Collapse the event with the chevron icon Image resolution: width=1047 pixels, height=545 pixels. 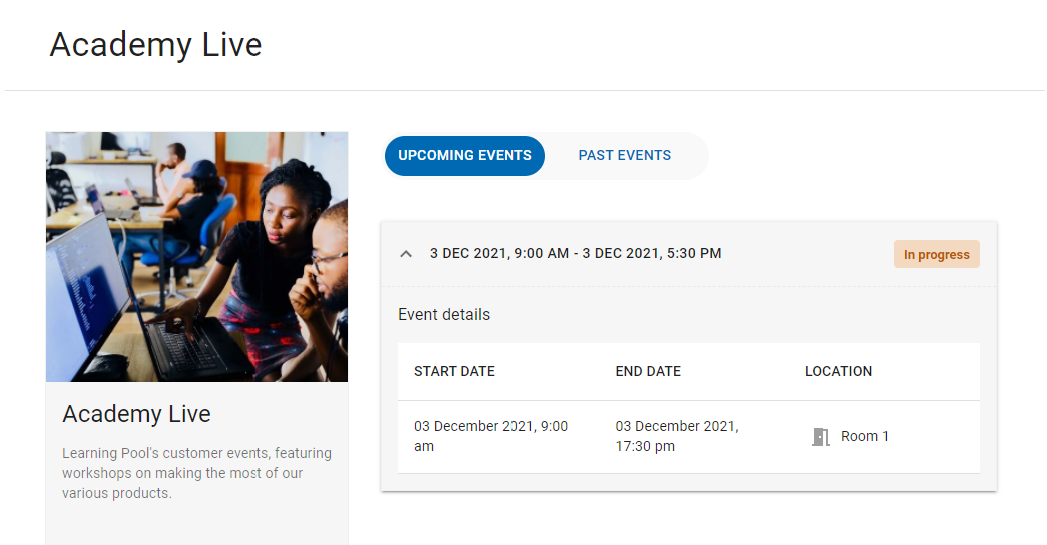406,254
